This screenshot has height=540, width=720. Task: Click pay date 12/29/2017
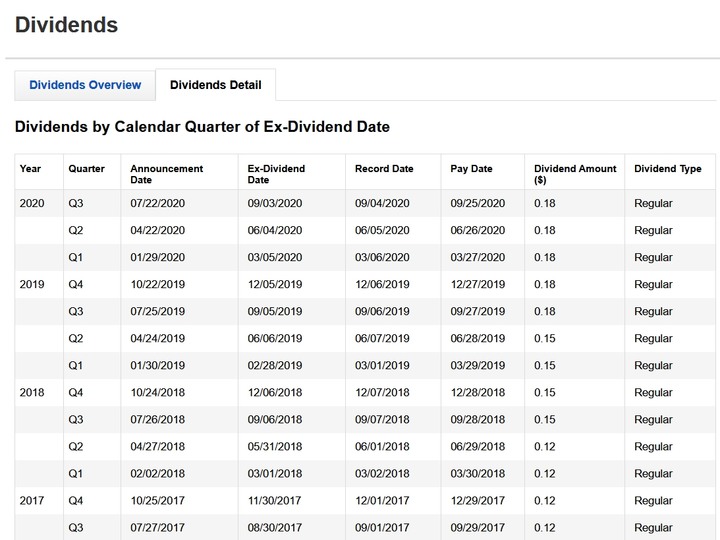(x=478, y=501)
